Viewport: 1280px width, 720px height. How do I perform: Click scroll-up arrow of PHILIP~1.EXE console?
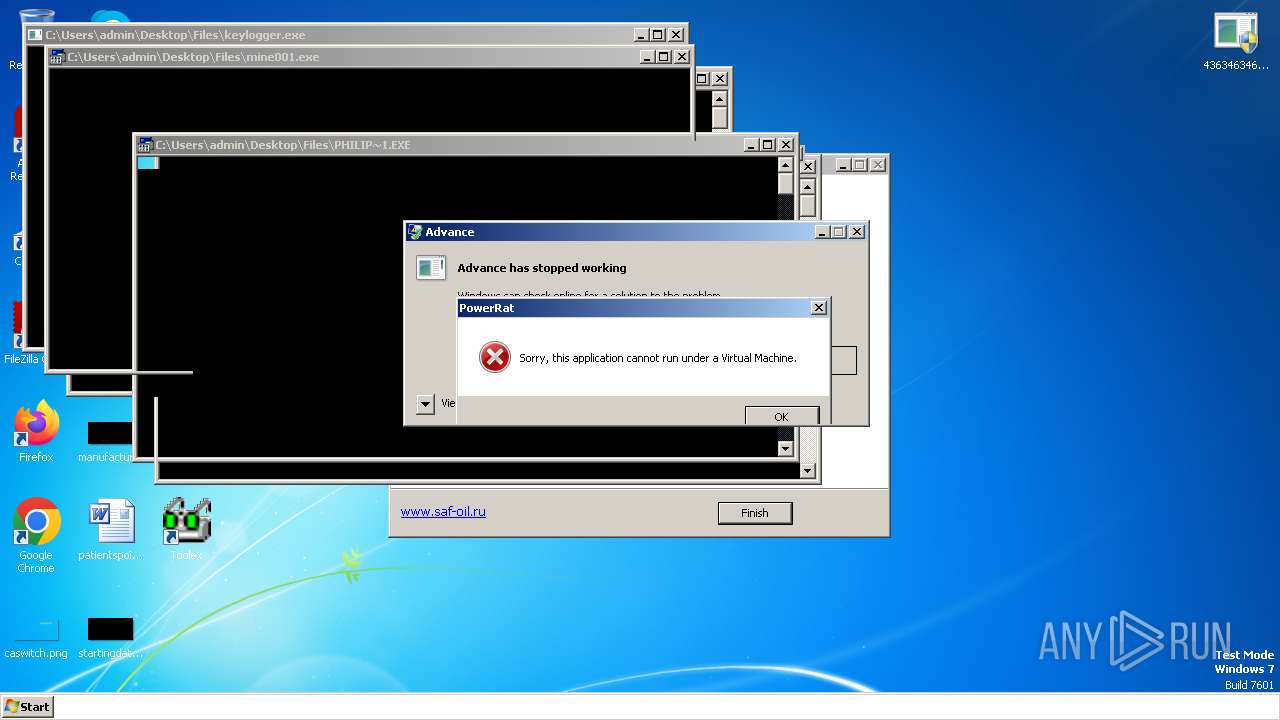786,165
